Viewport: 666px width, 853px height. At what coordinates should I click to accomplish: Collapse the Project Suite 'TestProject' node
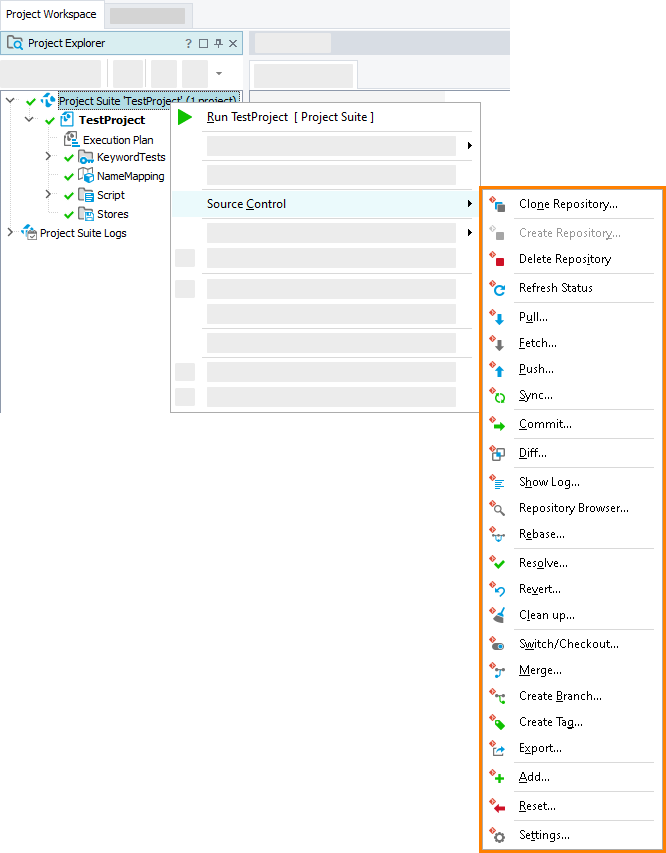(x=10, y=100)
